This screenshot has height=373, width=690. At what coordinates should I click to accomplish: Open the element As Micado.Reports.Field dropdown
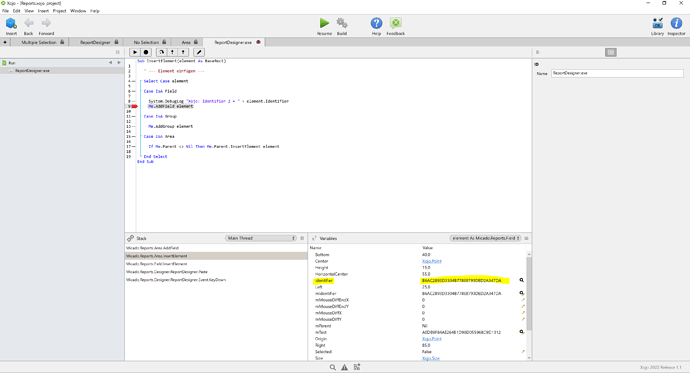pos(485,238)
